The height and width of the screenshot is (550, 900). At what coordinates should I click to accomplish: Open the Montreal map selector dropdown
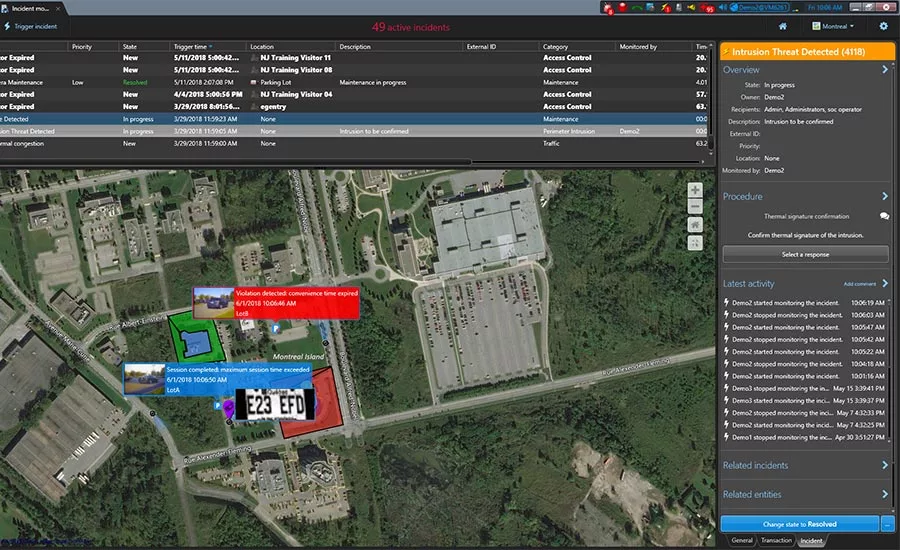[x=833, y=26]
